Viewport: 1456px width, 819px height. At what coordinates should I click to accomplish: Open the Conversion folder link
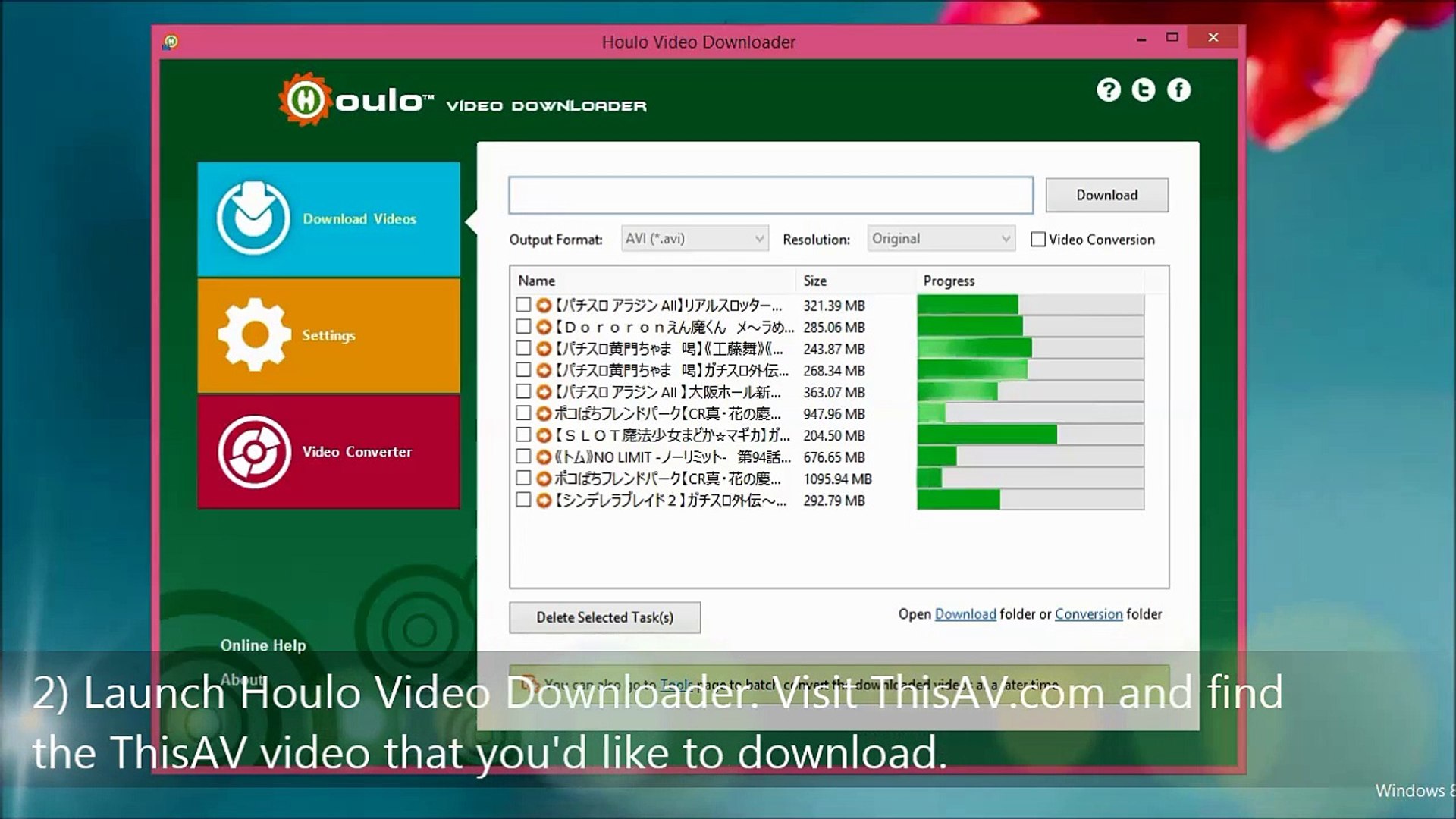point(1088,614)
